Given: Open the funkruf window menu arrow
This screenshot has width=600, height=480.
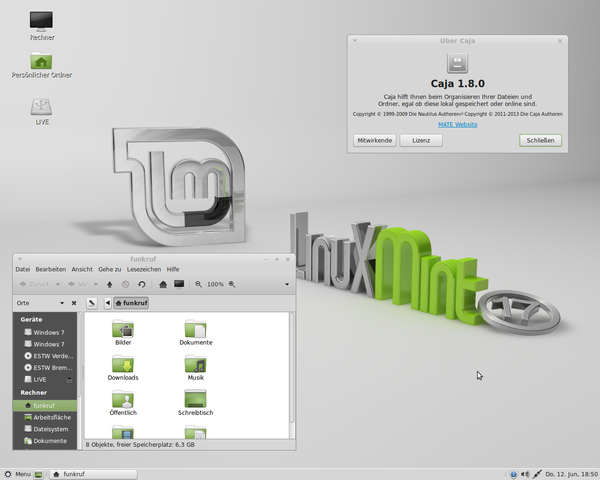Looking at the screenshot, I should (20, 259).
